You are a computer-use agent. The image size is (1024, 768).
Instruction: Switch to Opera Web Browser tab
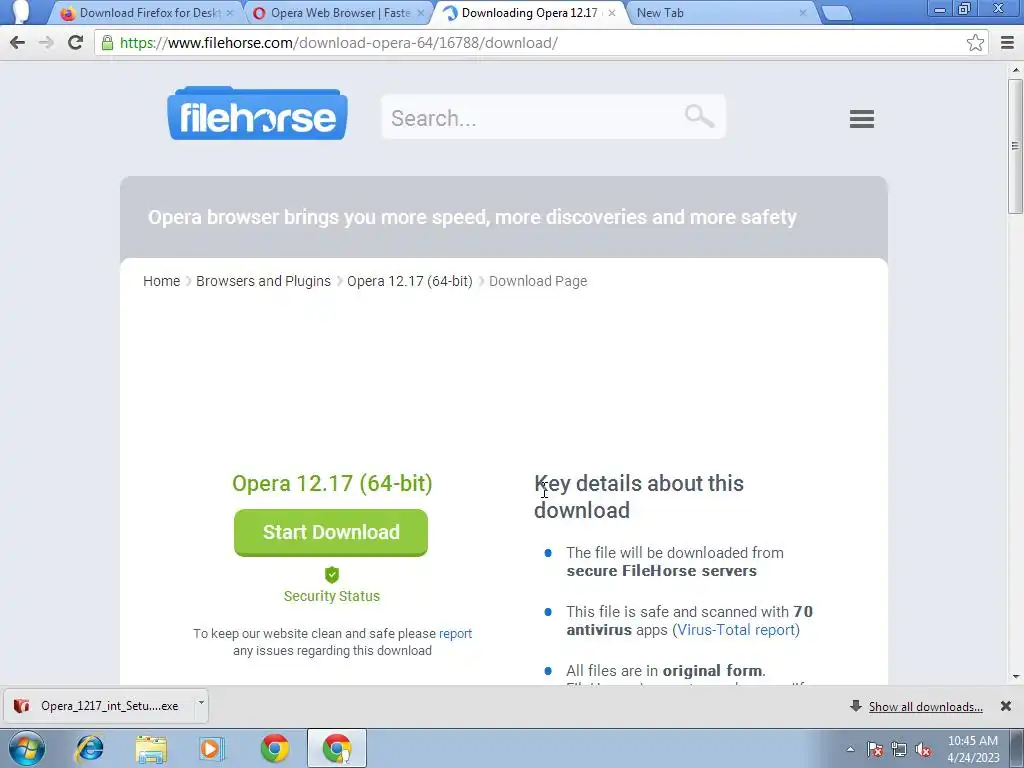click(x=336, y=12)
